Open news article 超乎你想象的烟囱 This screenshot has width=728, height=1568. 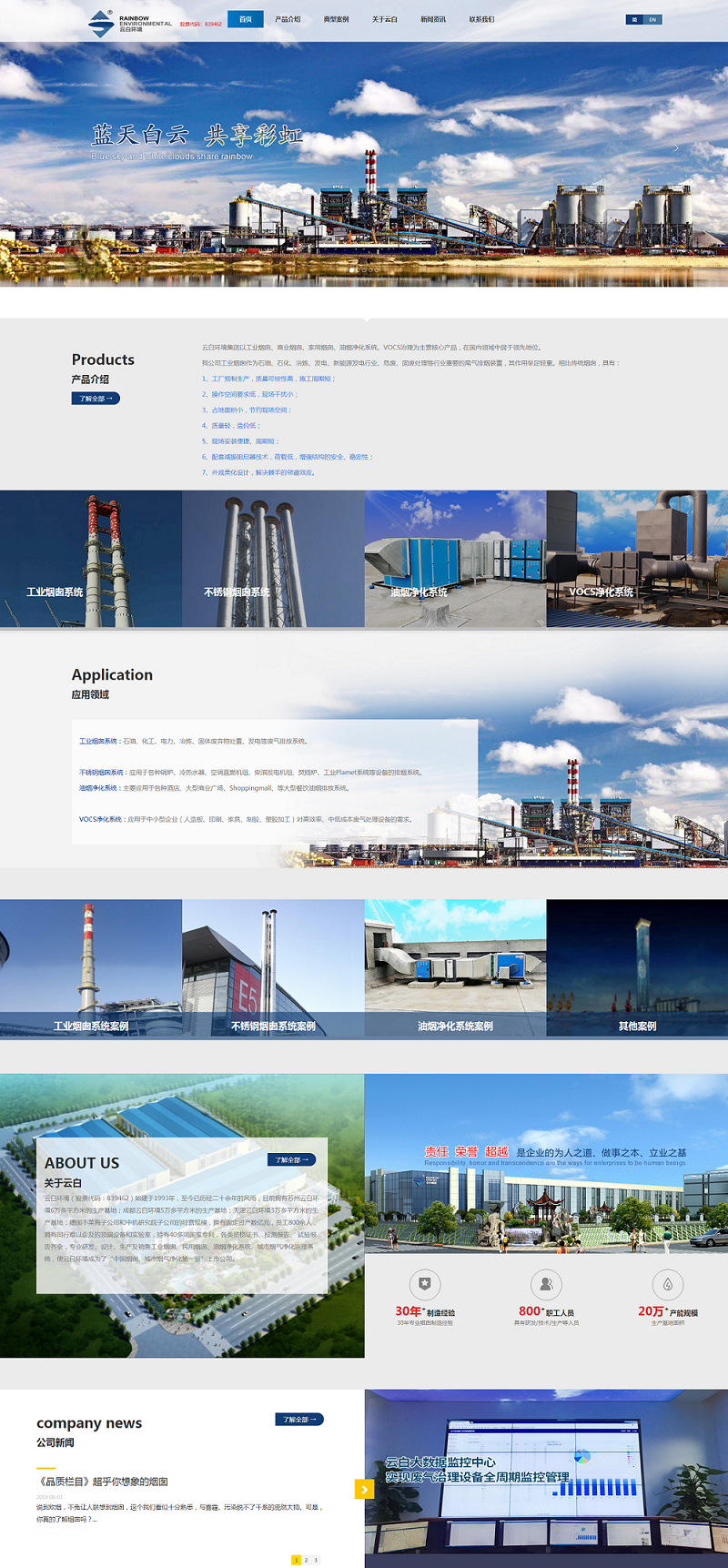pyautogui.click(x=102, y=1482)
